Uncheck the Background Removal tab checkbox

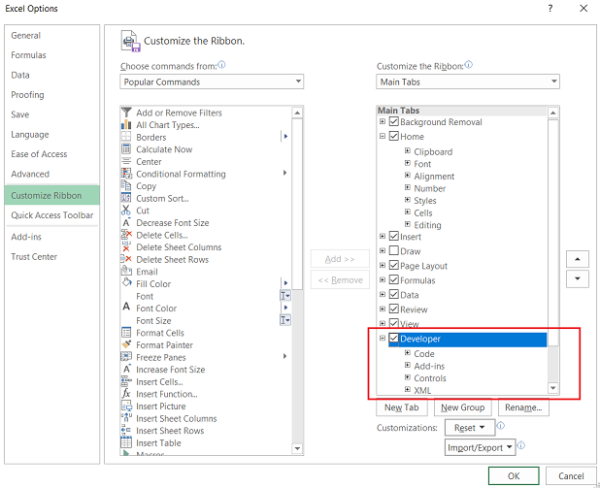[x=394, y=121]
